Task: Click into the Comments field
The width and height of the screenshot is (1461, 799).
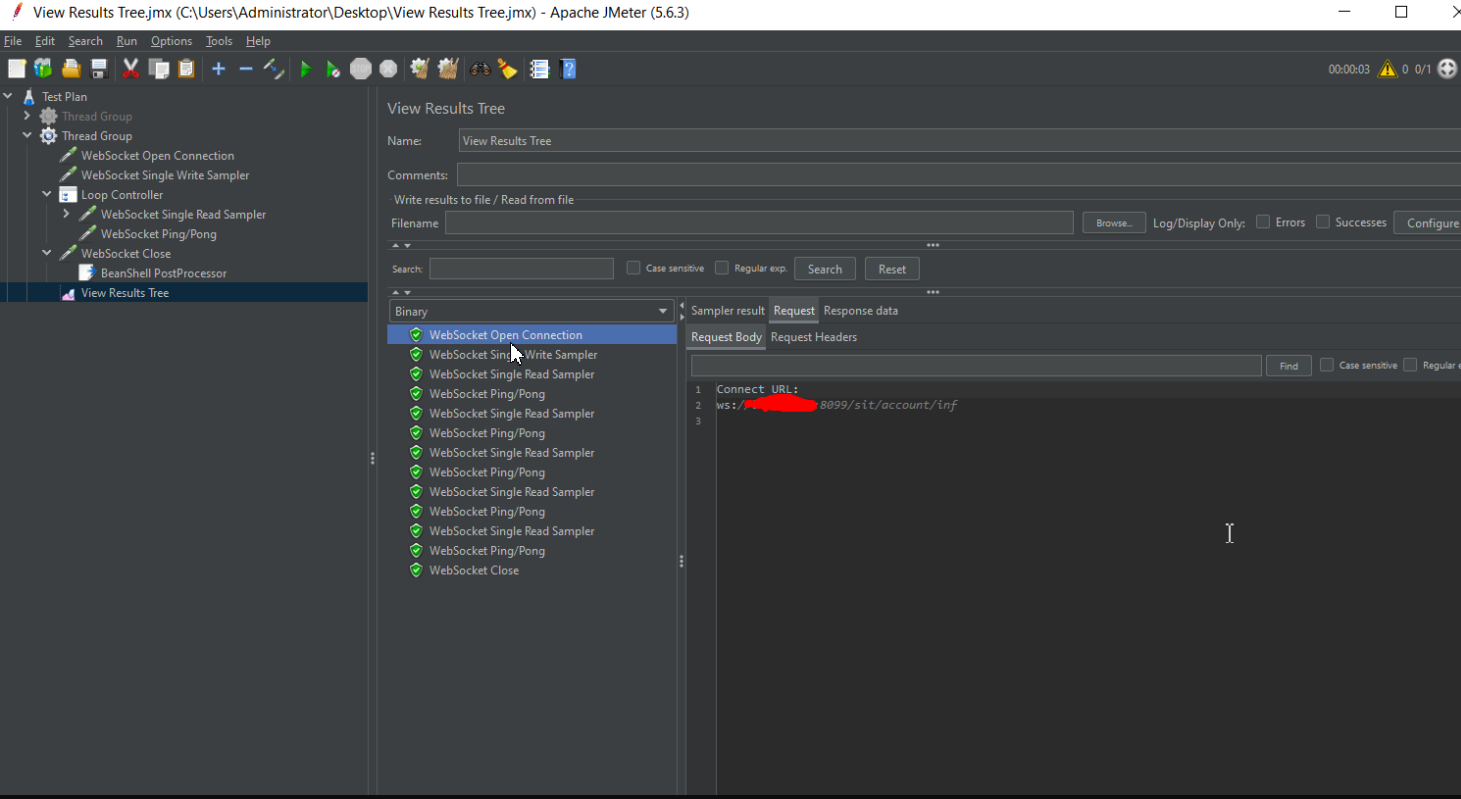Action: click(x=959, y=175)
